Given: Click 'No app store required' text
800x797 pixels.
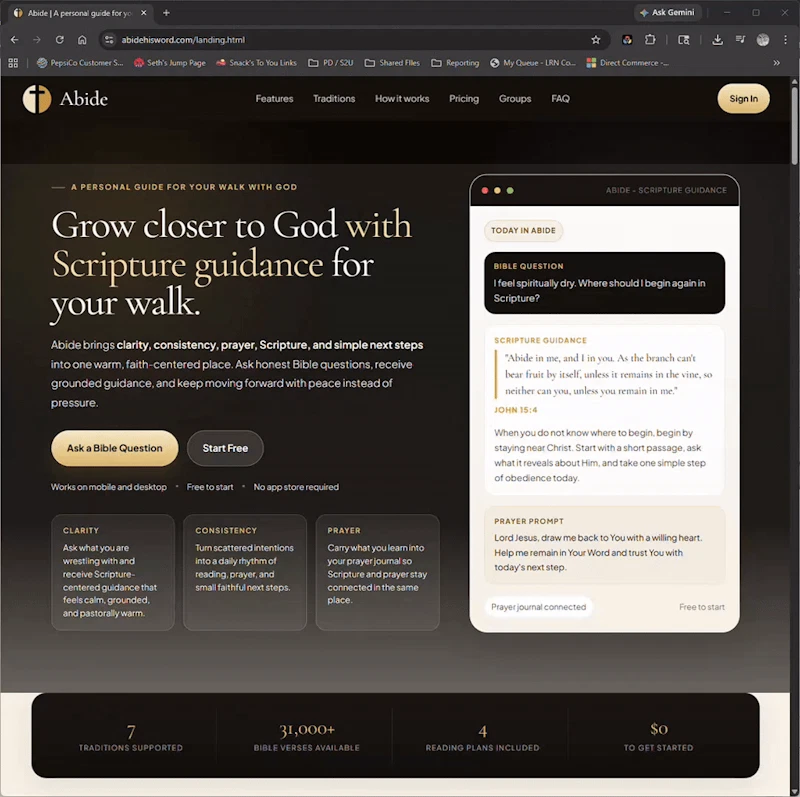Looking at the screenshot, I should pyautogui.click(x=296, y=487).
